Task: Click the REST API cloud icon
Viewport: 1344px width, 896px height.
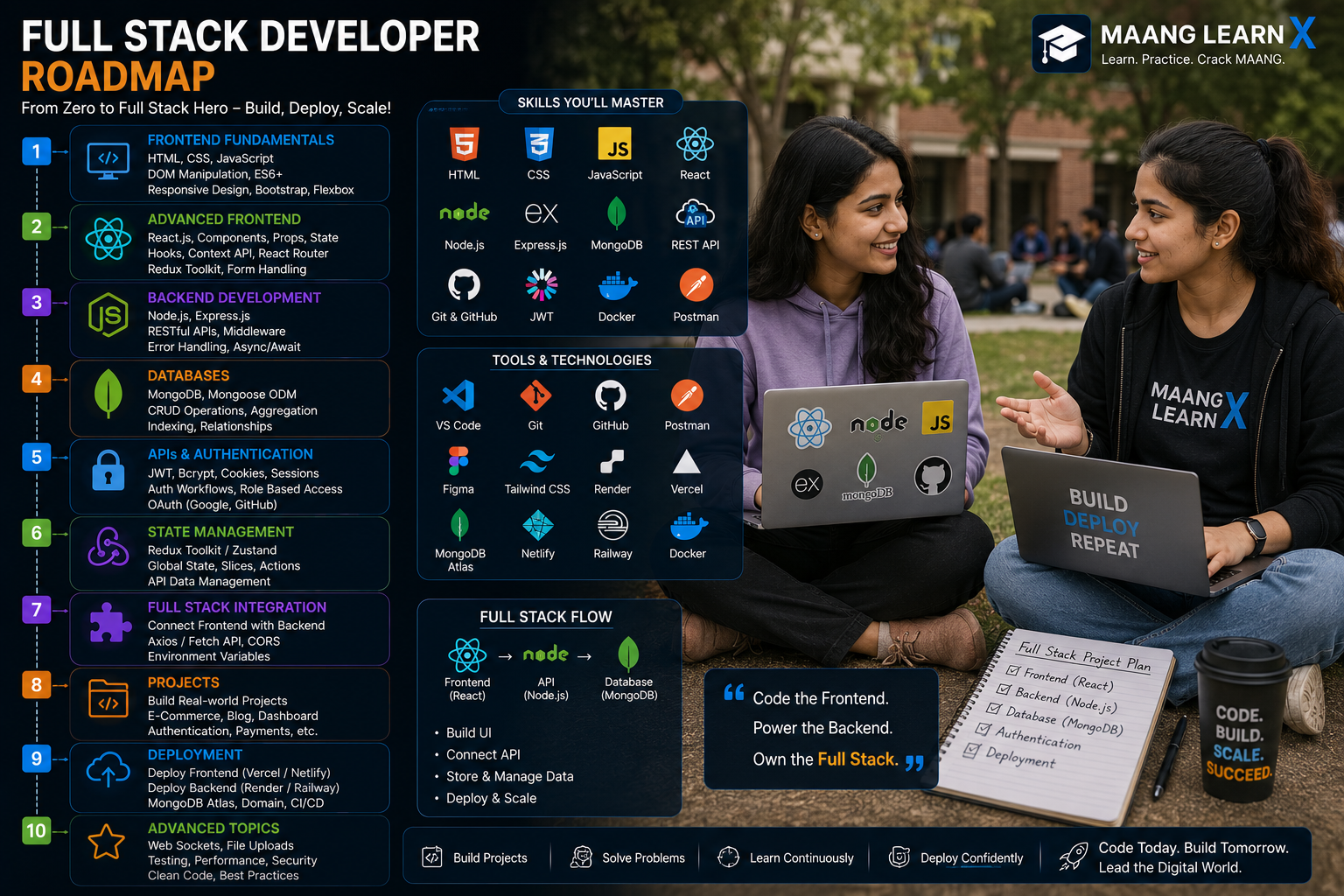Action: [x=695, y=213]
